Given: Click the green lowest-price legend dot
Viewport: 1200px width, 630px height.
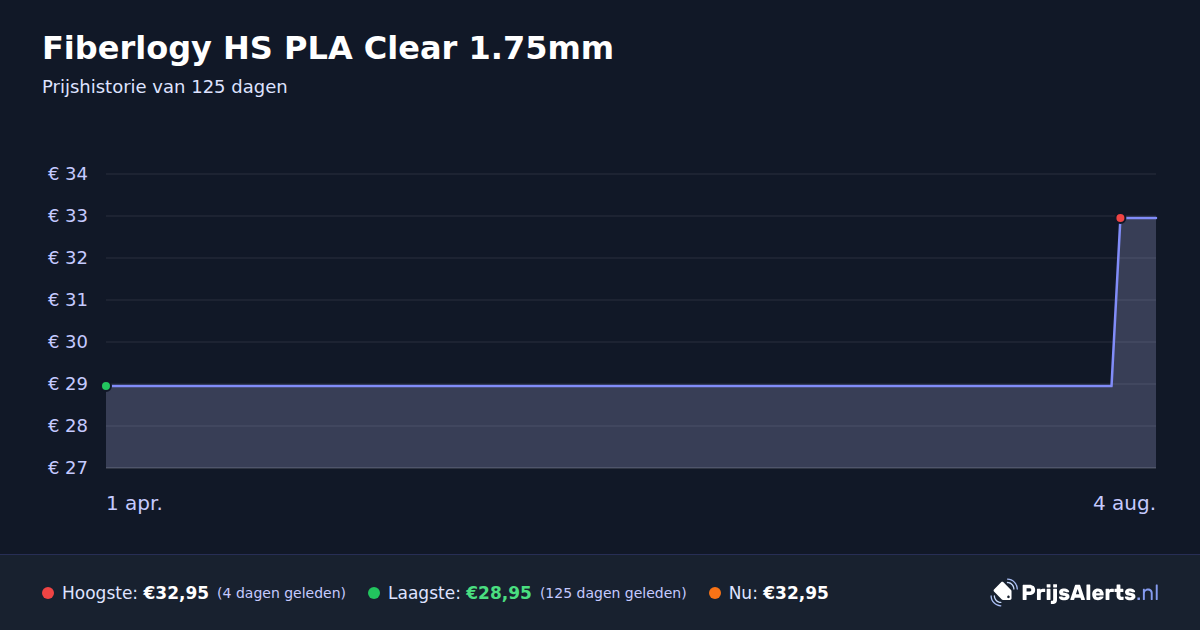Looking at the screenshot, I should (374, 593).
